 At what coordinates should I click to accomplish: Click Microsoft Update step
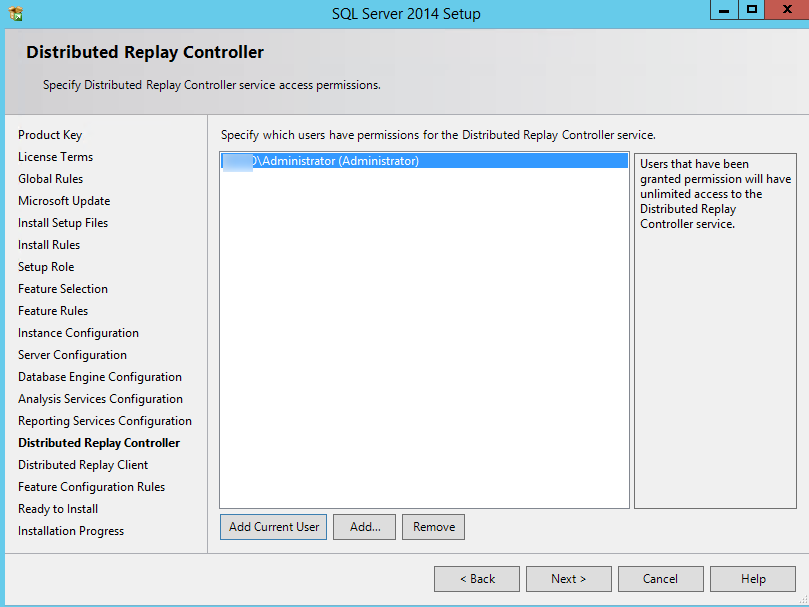[x=64, y=201]
